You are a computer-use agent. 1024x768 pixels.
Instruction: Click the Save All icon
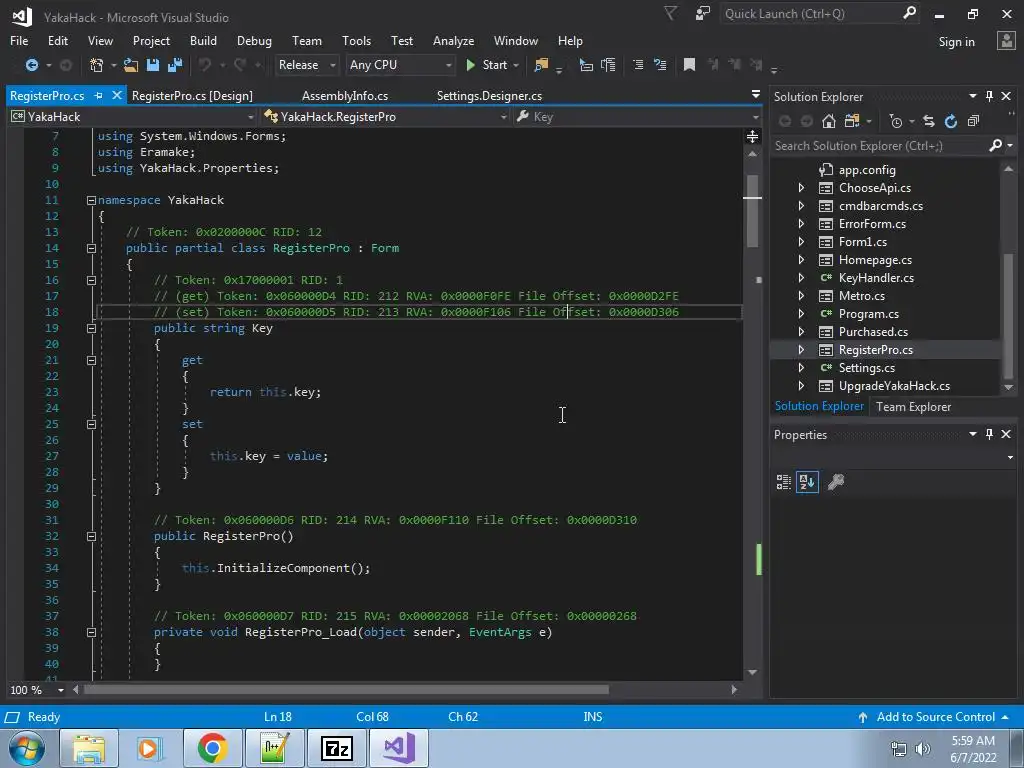(174, 65)
